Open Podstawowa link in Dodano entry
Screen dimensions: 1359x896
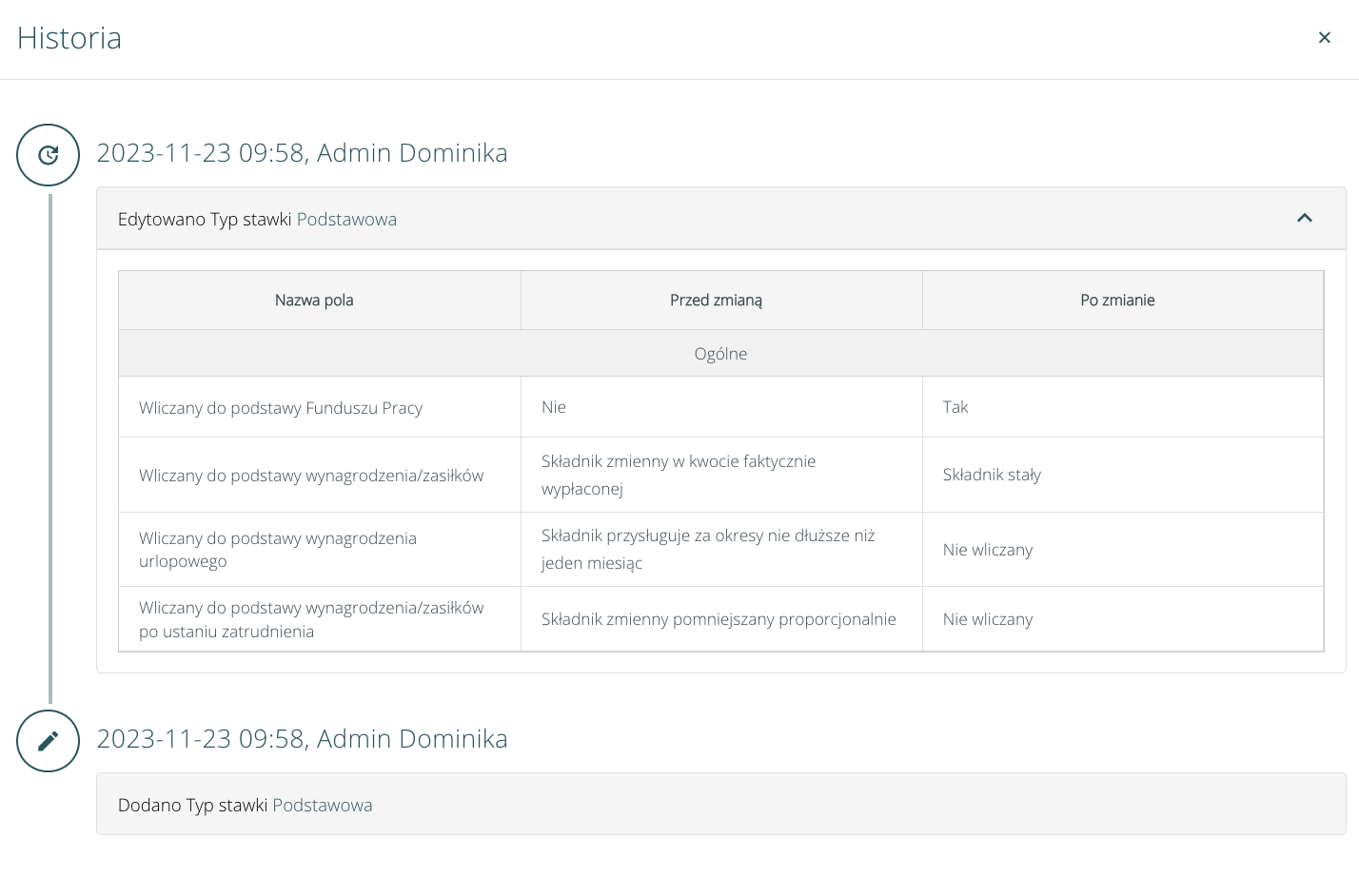pos(322,806)
